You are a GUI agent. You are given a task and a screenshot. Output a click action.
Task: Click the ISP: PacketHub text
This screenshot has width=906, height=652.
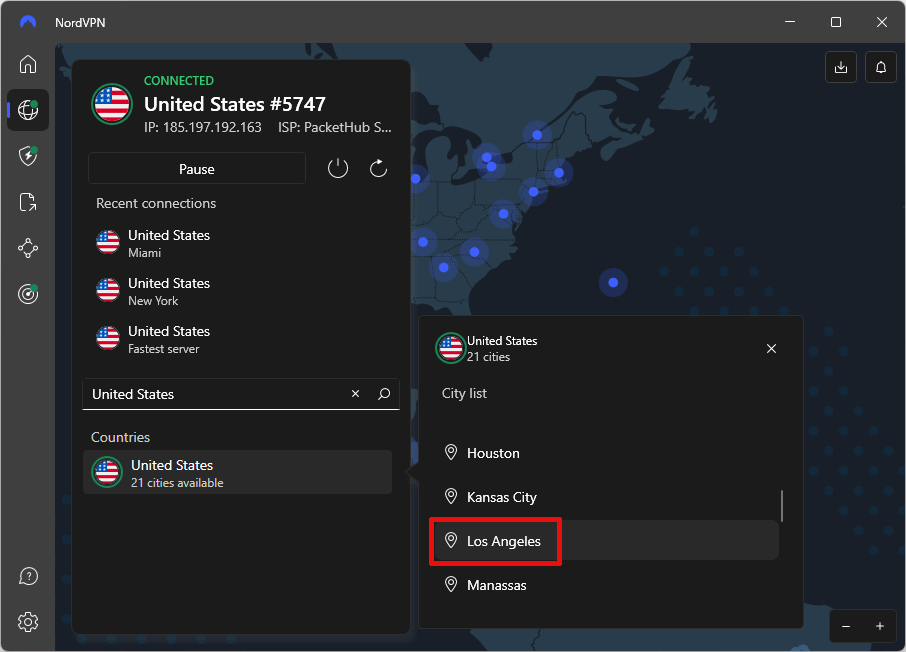[x=335, y=127]
